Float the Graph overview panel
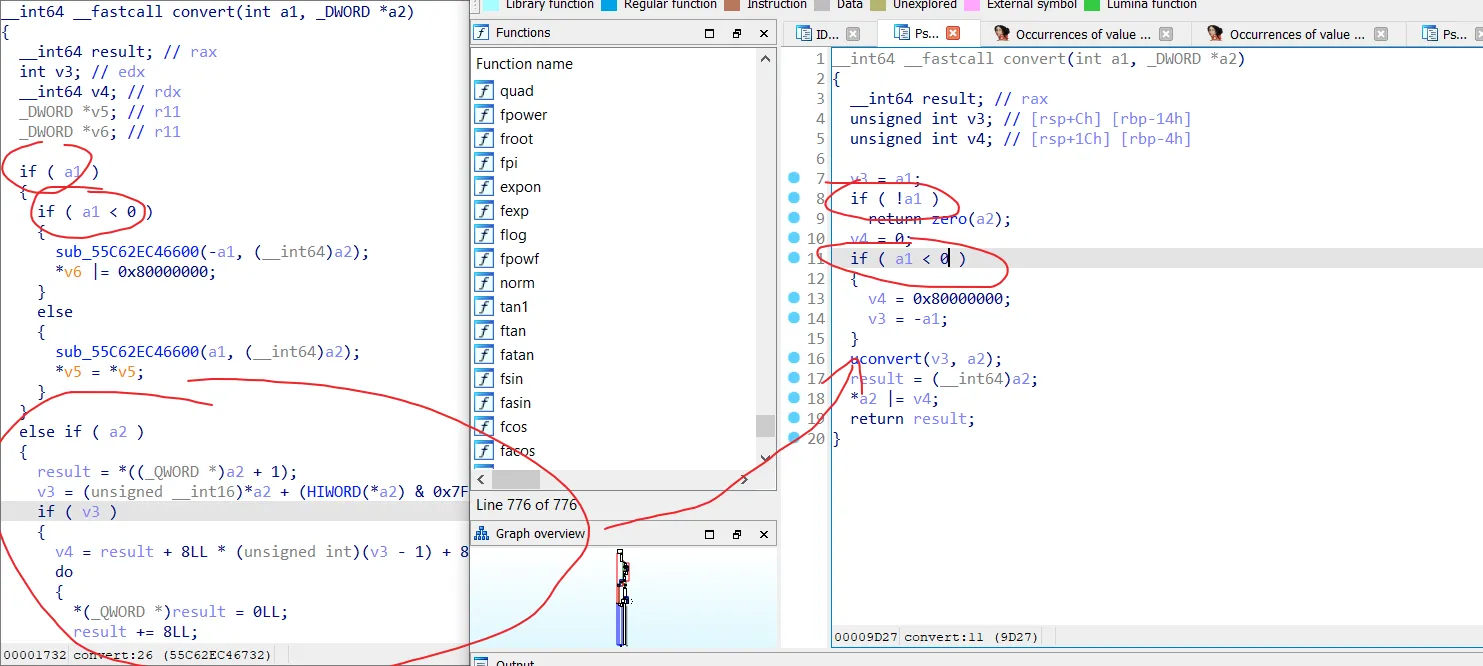1483x666 pixels. (x=736, y=534)
